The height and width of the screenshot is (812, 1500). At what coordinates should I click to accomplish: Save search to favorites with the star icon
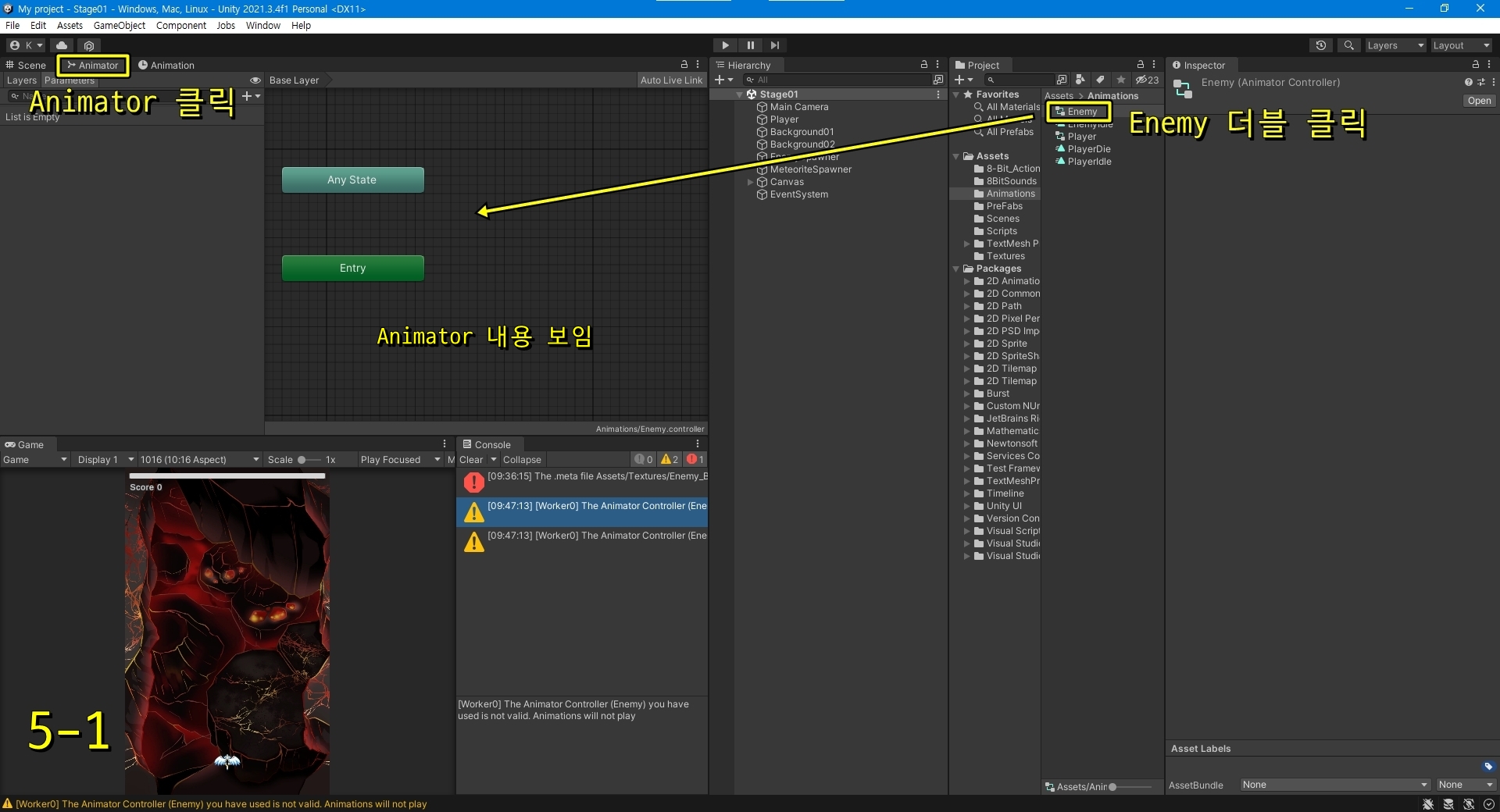[x=1121, y=80]
